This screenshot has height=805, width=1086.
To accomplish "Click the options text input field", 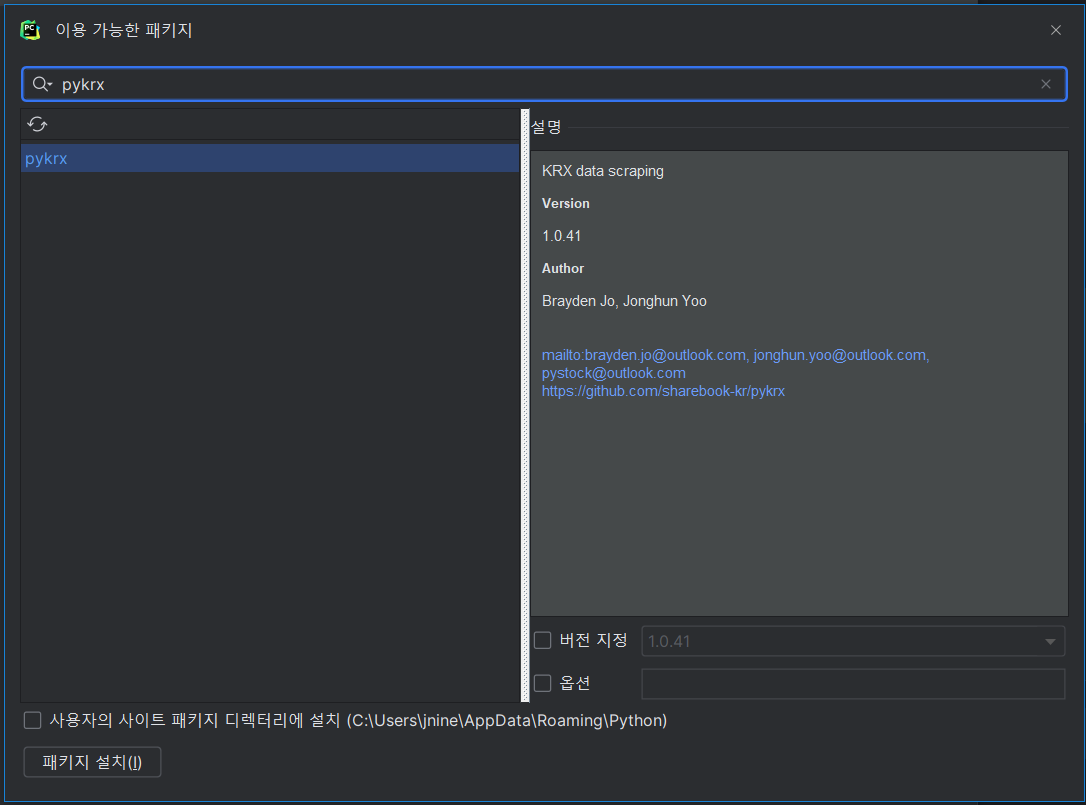I will 853,684.
